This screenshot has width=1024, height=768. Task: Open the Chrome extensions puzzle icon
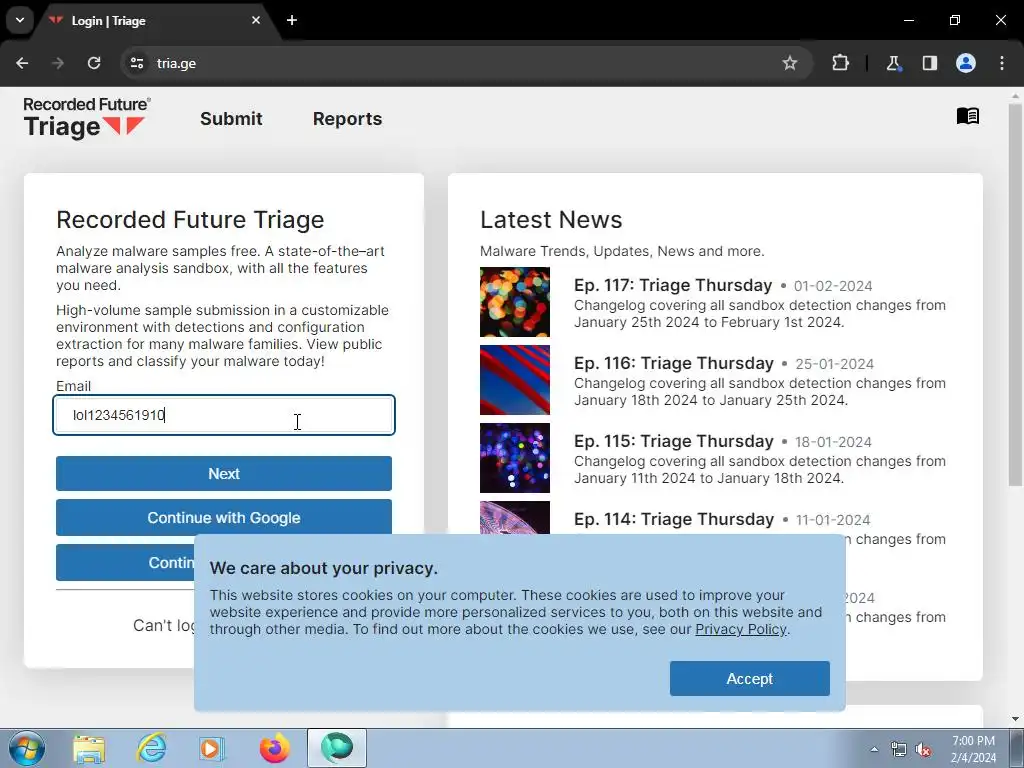click(x=840, y=63)
